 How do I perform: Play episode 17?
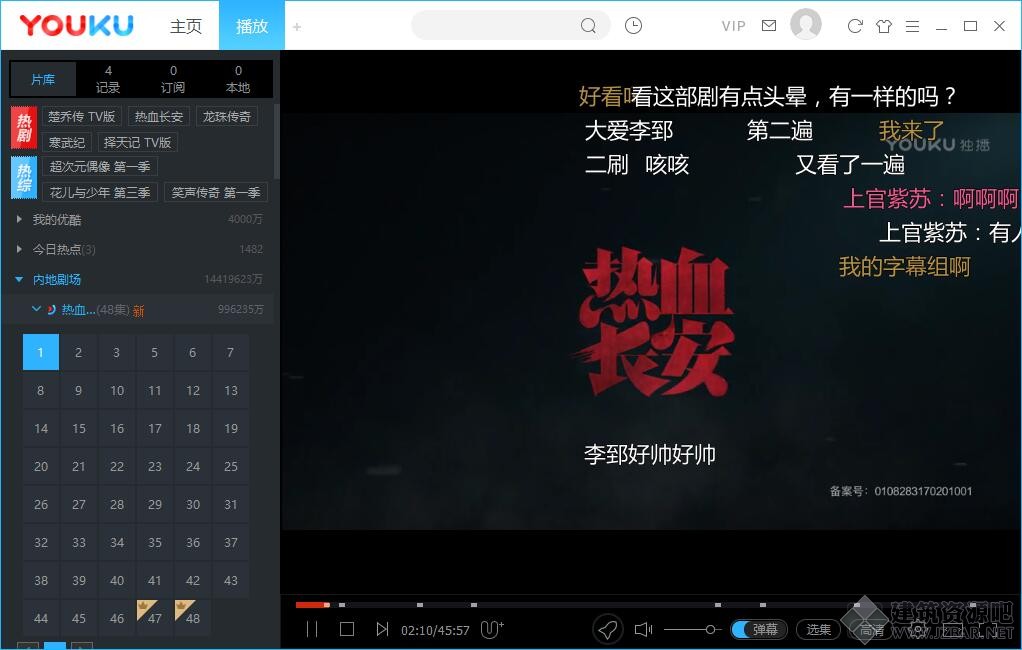pyautogui.click(x=154, y=428)
